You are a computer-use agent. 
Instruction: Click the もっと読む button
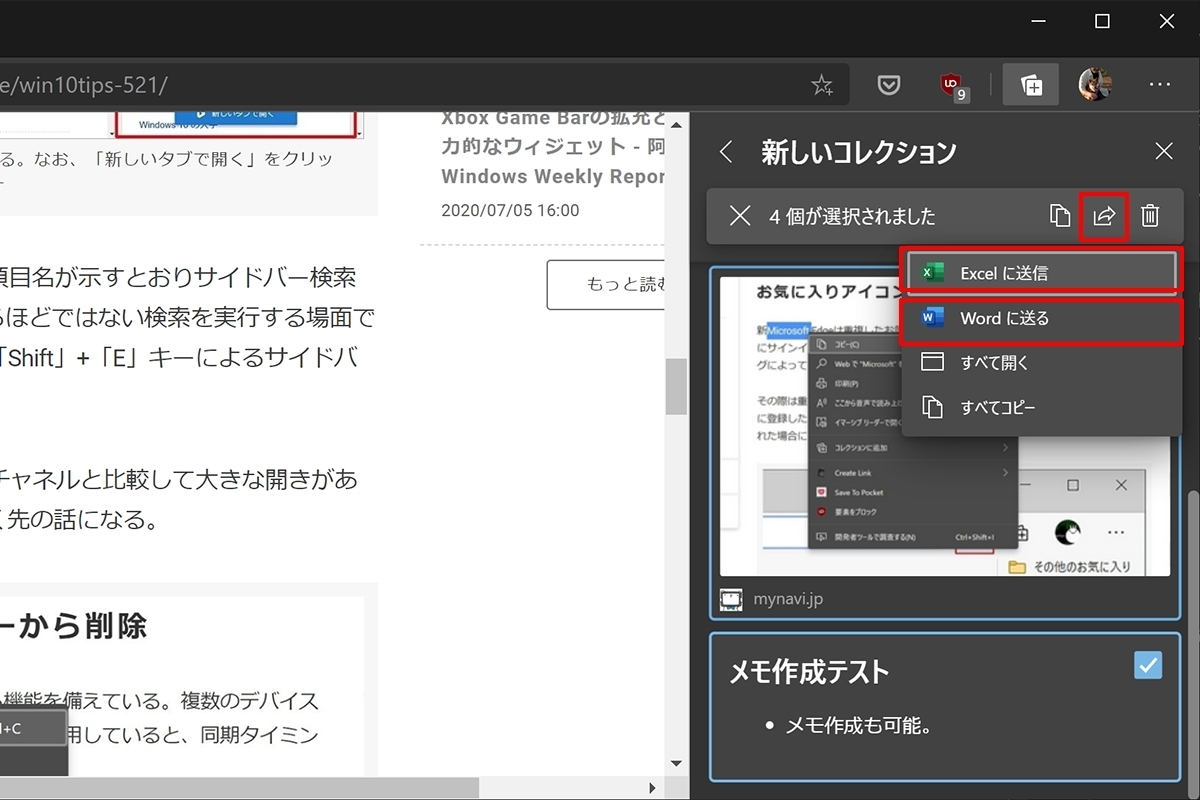point(606,285)
